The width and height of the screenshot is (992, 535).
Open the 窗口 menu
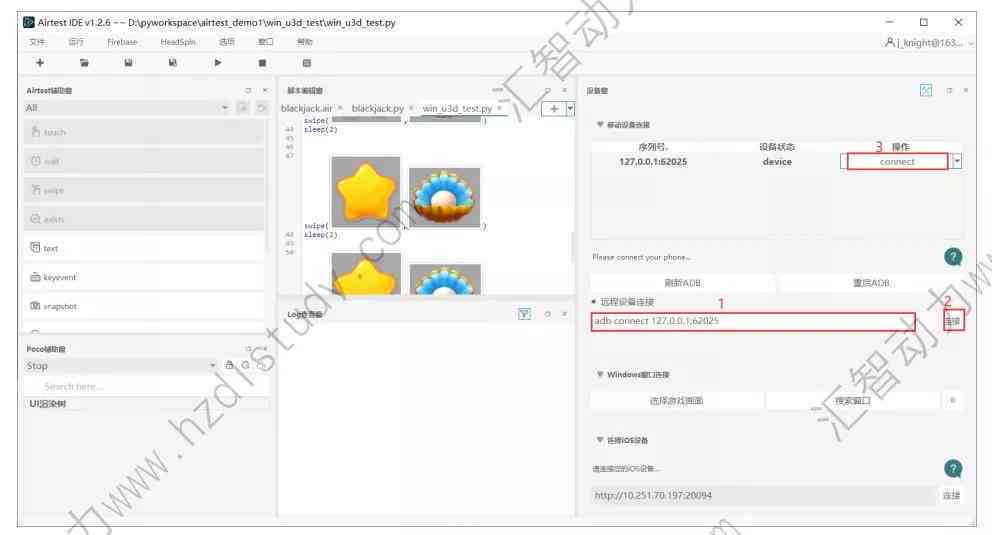click(x=266, y=42)
